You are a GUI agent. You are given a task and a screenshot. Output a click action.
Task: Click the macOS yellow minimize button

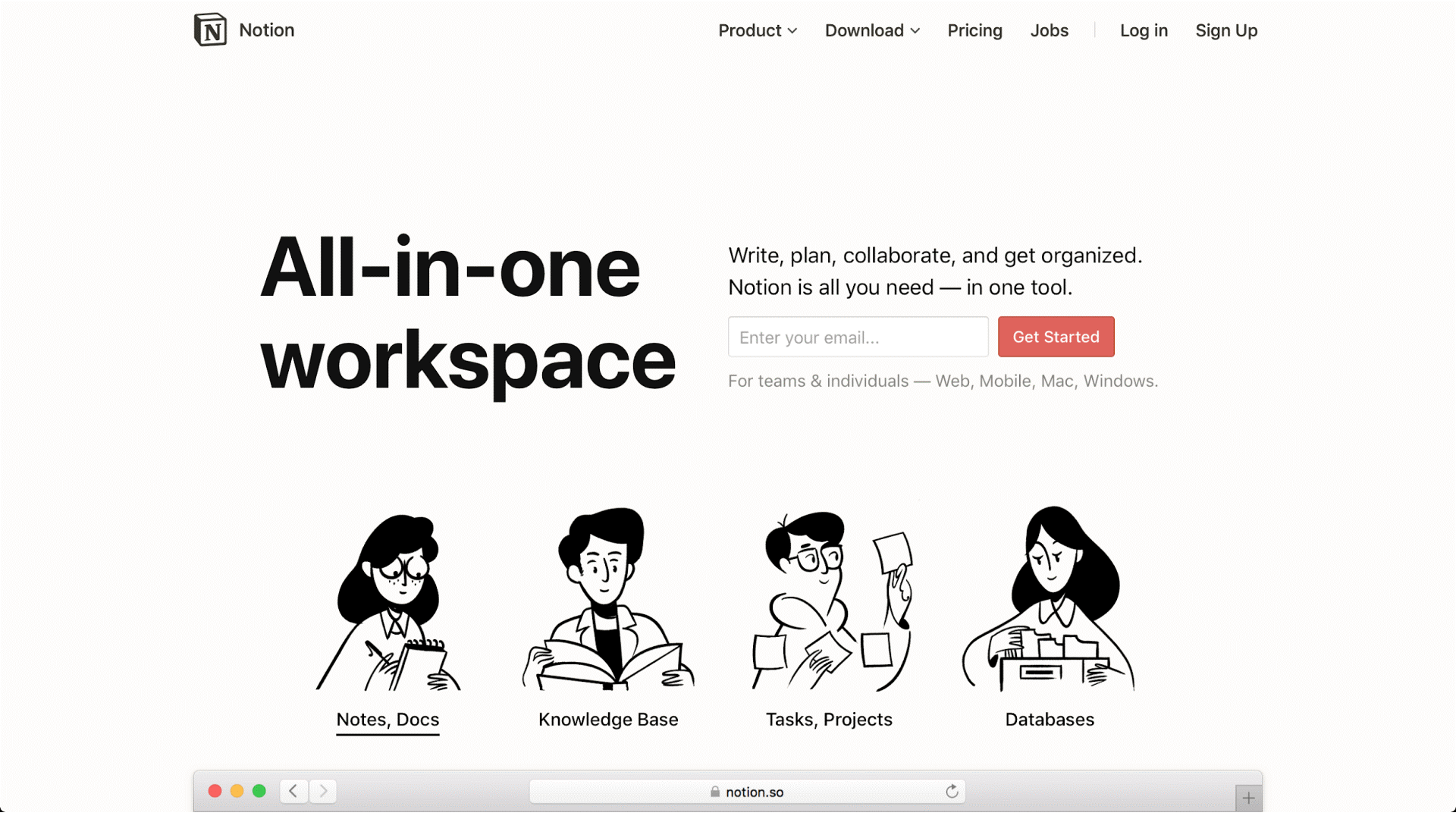(237, 791)
